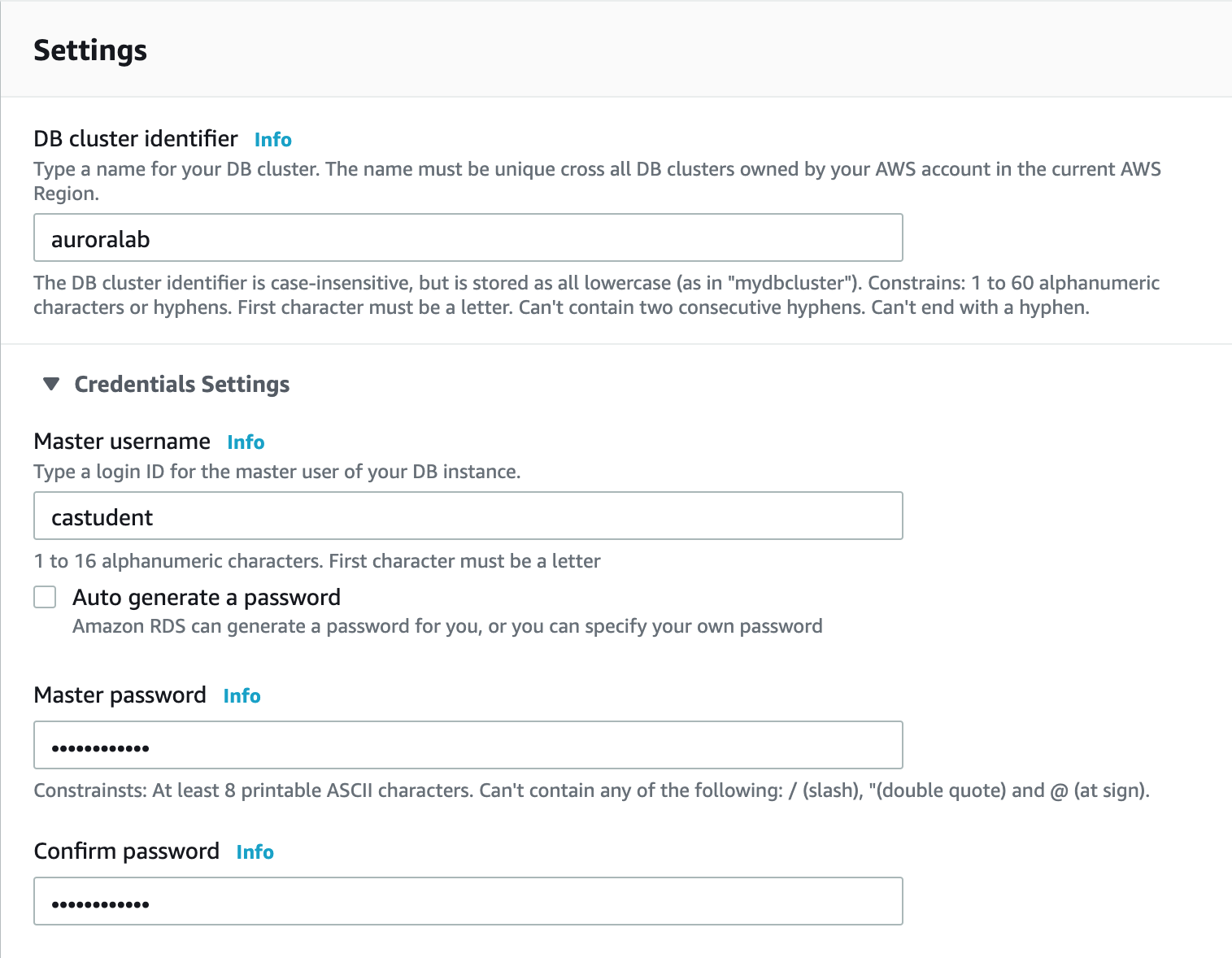
Task: View the Confirm password Info details
Action: click(x=255, y=851)
